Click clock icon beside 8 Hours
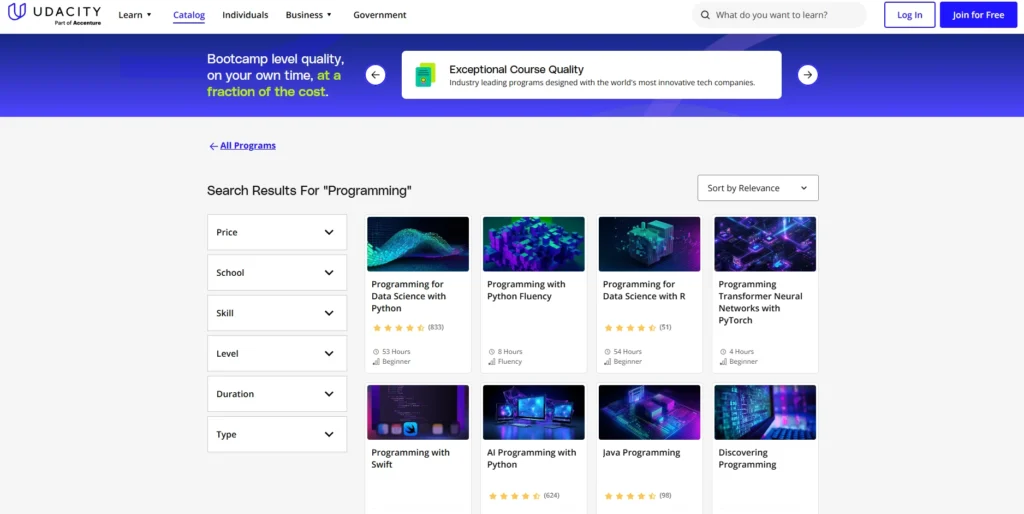The width and height of the screenshot is (1024, 514). pos(492,352)
